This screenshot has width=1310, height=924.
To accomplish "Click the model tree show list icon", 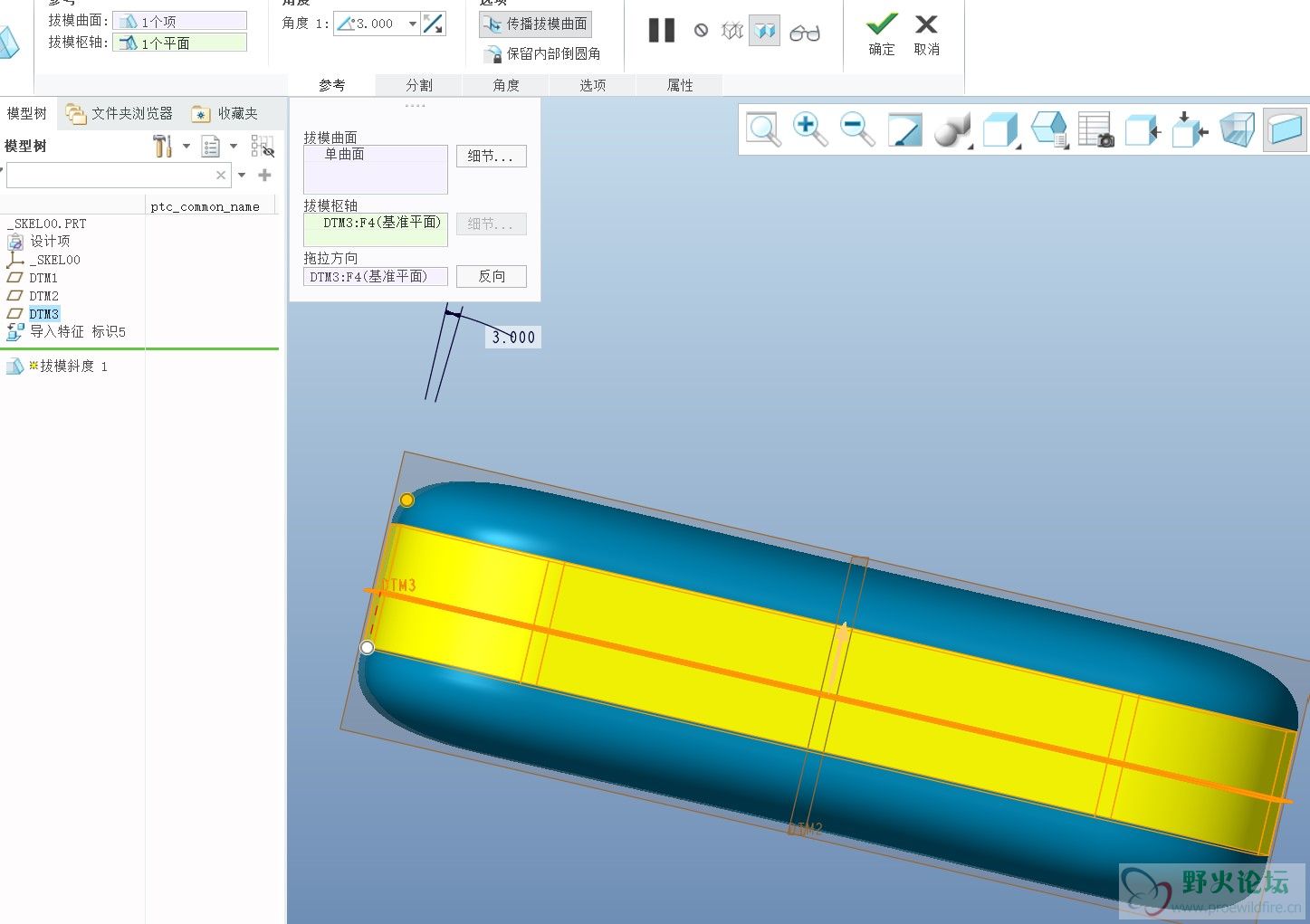I will coord(211,146).
